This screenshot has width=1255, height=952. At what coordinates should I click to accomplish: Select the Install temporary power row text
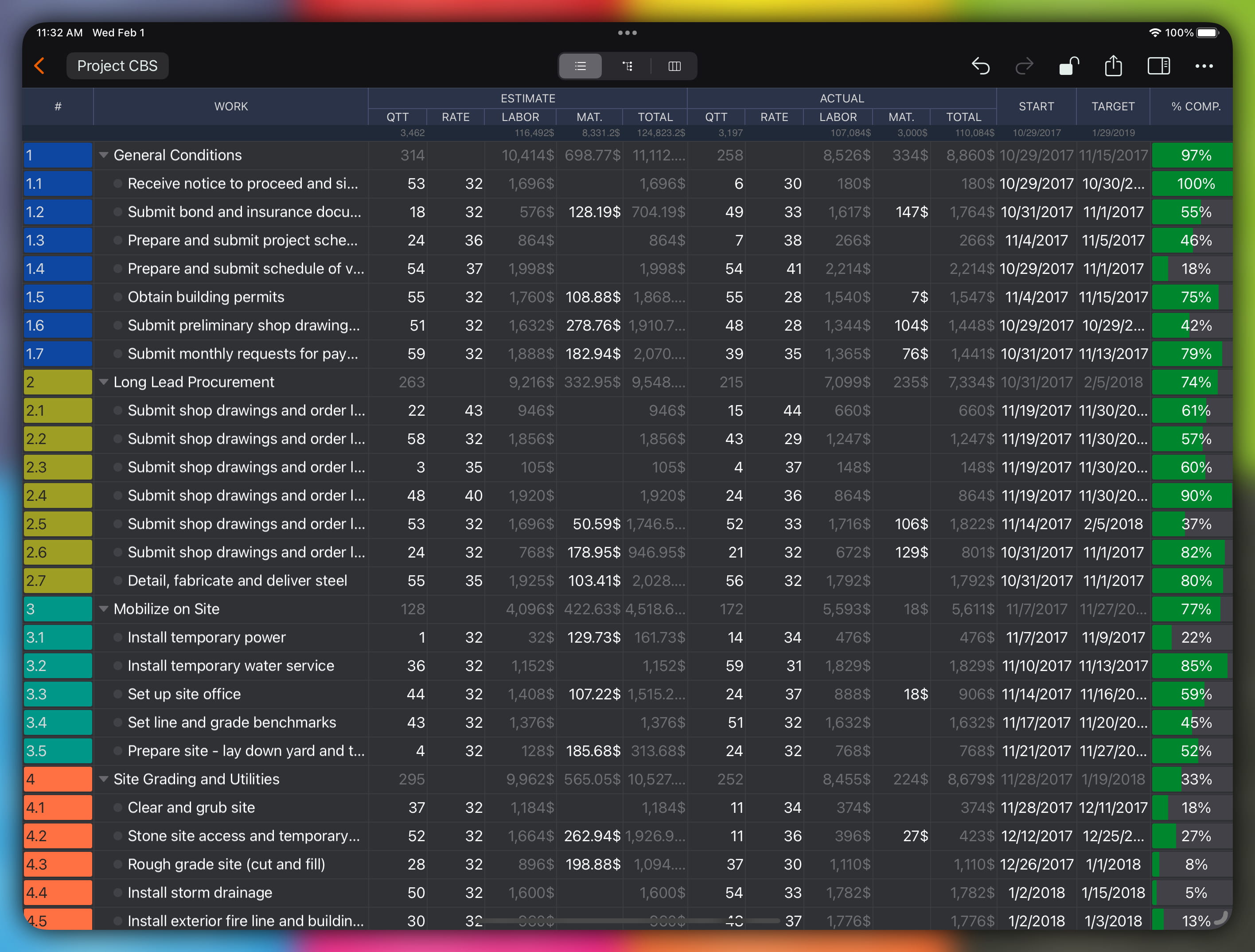tap(207, 637)
